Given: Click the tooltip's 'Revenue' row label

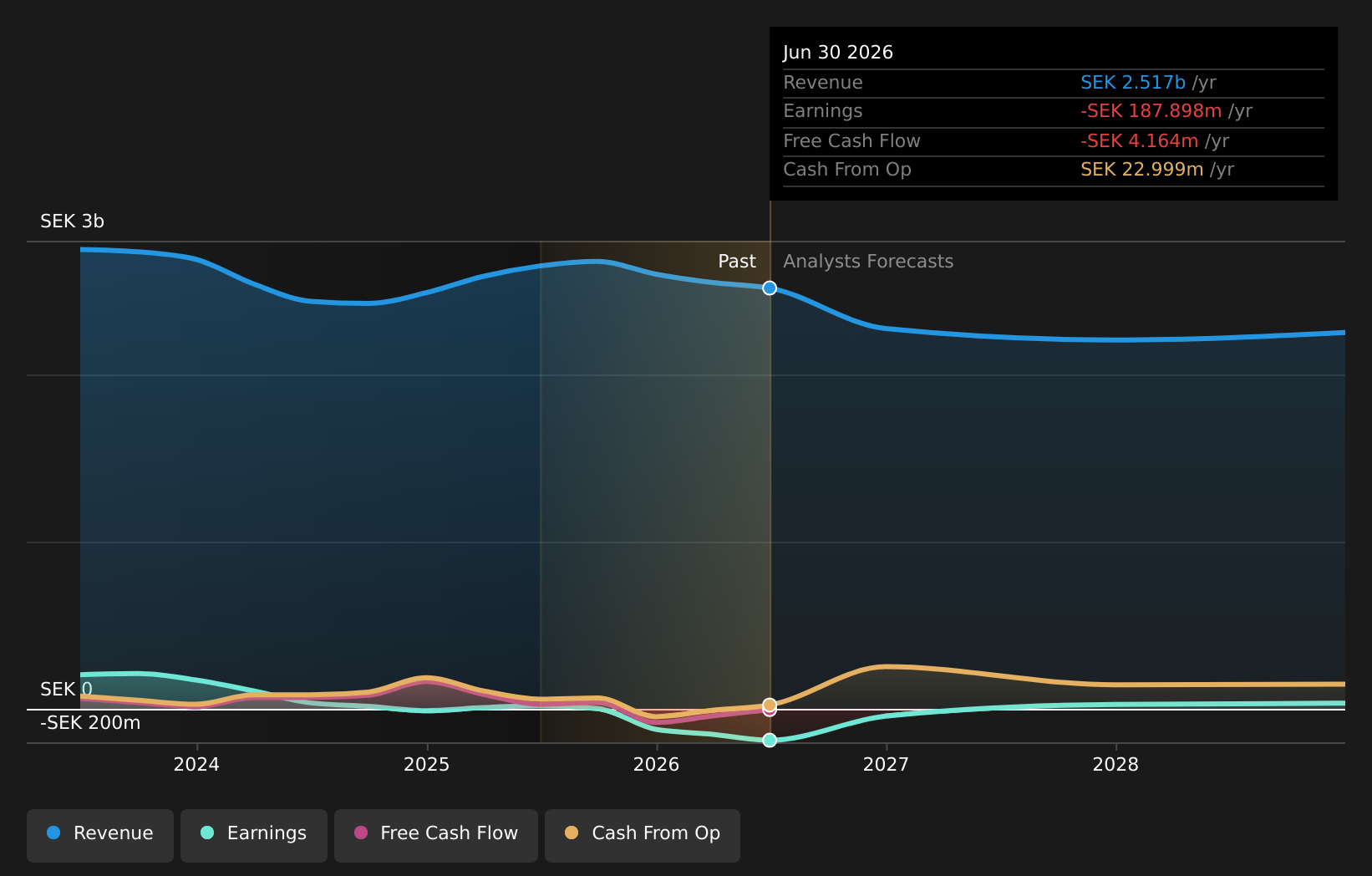Looking at the screenshot, I should 823,83.
